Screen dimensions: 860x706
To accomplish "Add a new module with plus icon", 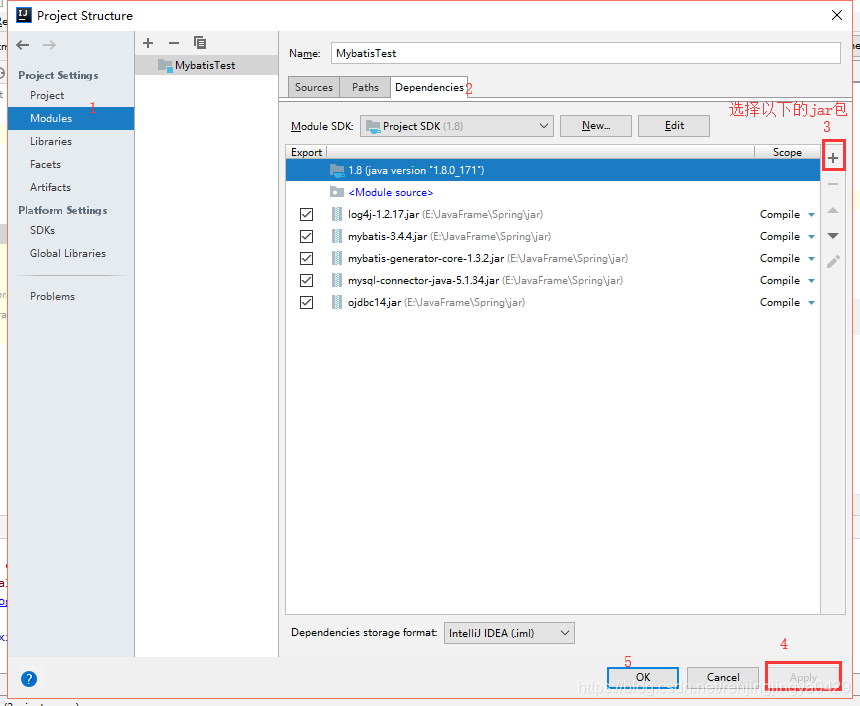I will click(x=148, y=43).
